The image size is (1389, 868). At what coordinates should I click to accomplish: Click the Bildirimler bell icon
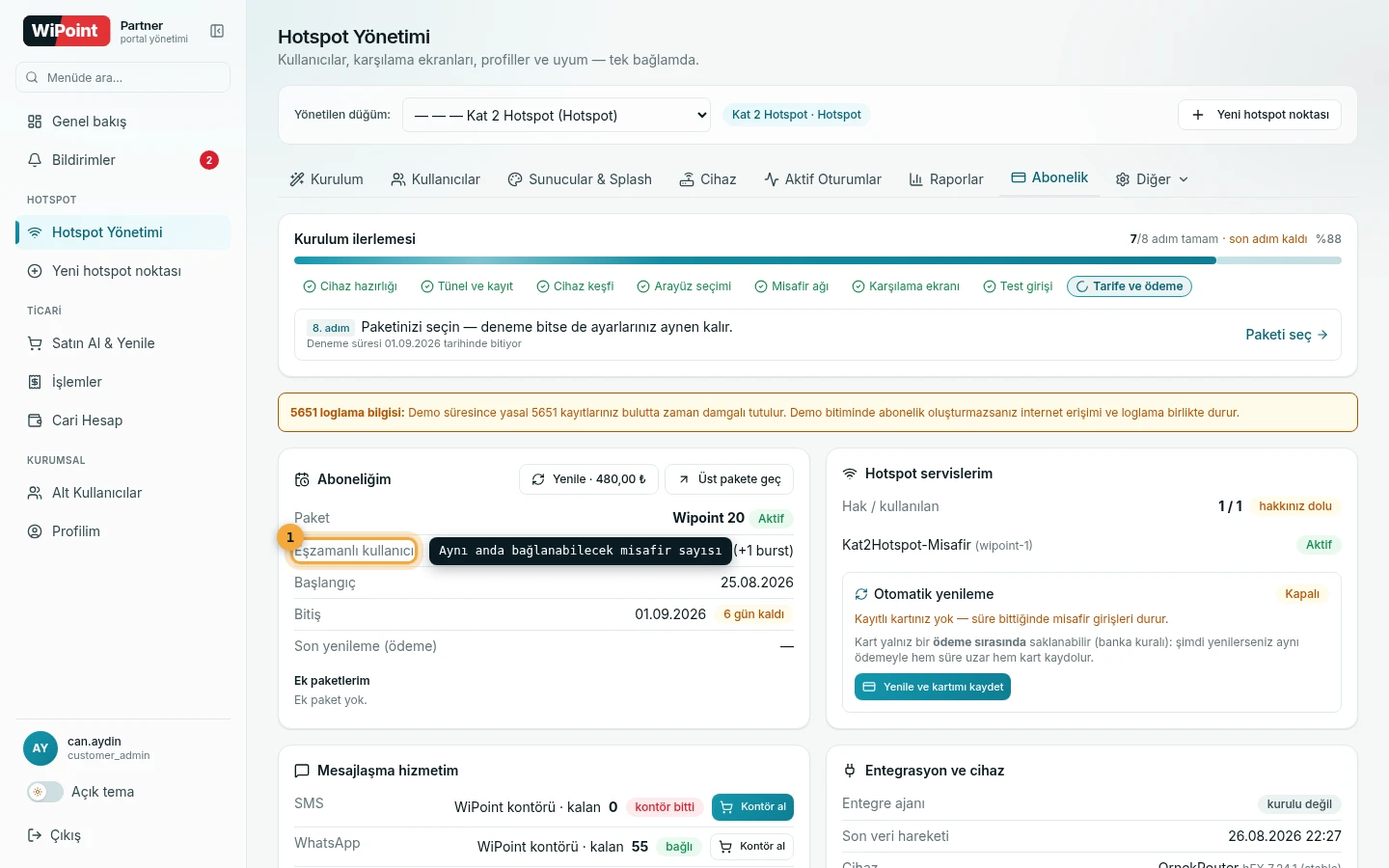coord(35,160)
